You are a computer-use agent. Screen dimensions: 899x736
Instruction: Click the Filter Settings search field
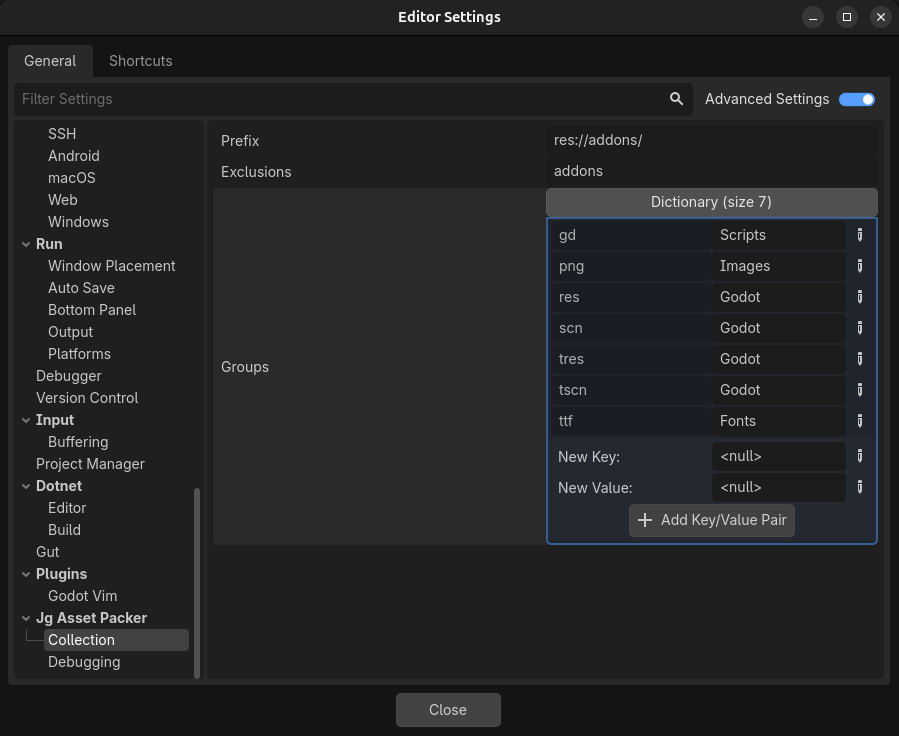340,99
